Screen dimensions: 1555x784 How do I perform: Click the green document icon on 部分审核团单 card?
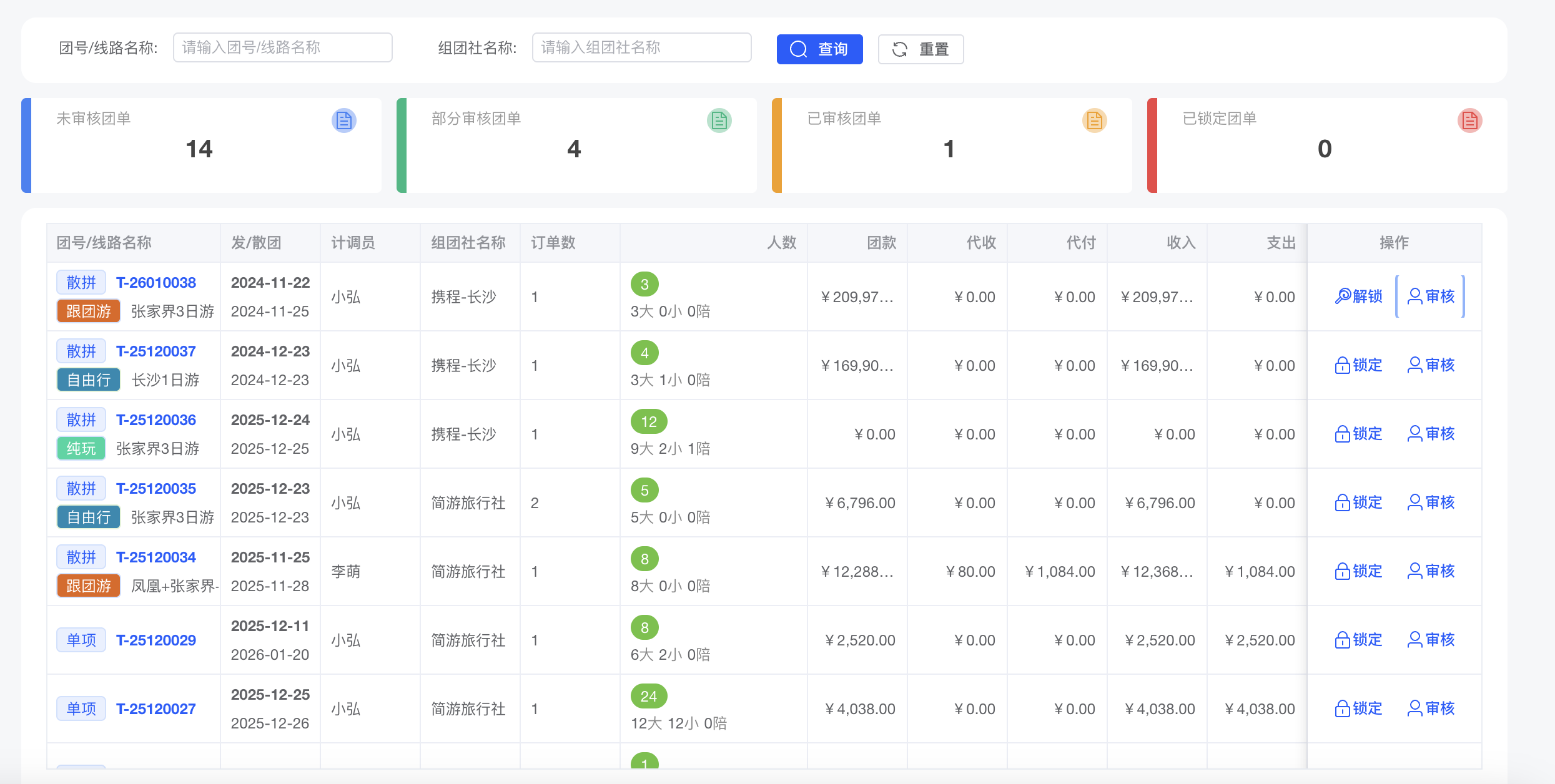click(719, 120)
